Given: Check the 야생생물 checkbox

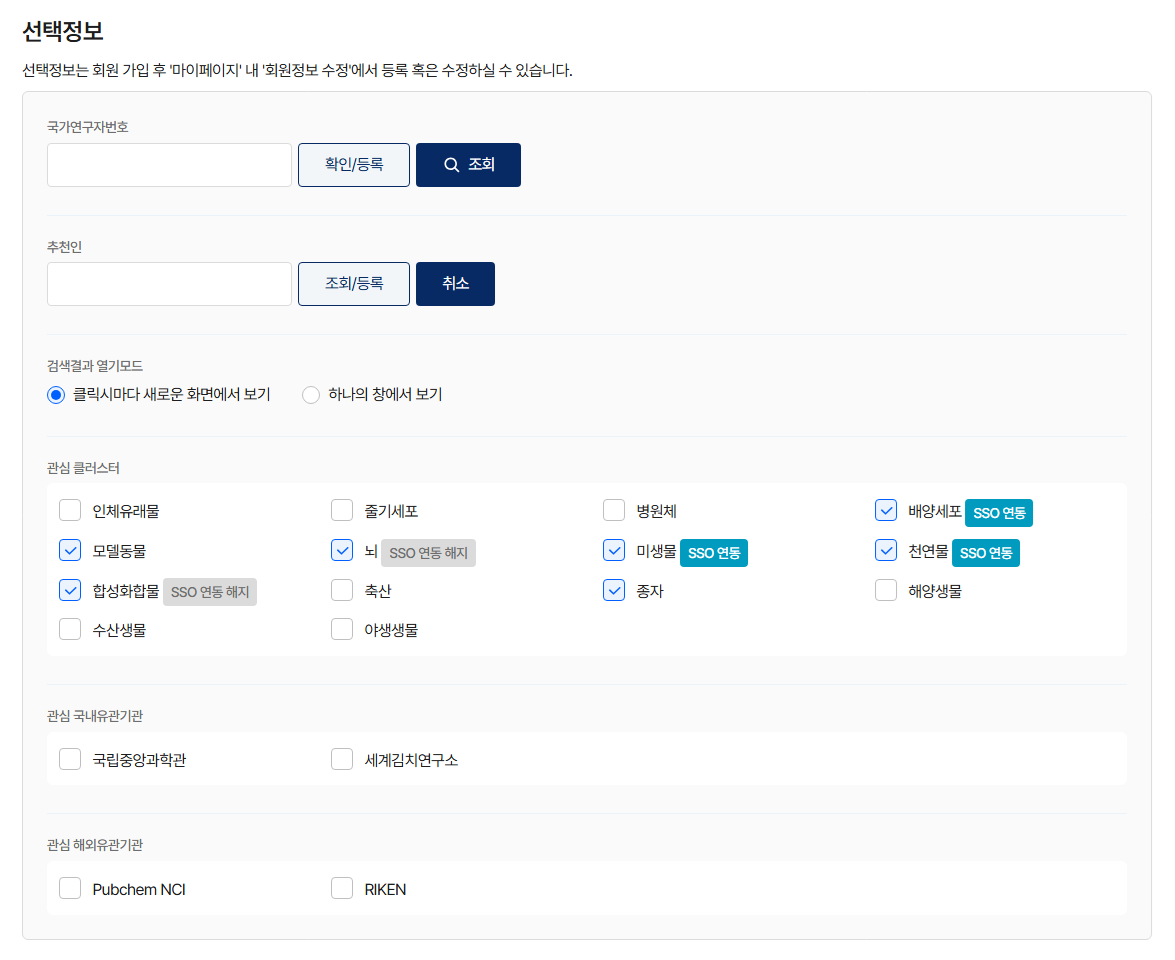Looking at the screenshot, I should pyautogui.click(x=342, y=629).
